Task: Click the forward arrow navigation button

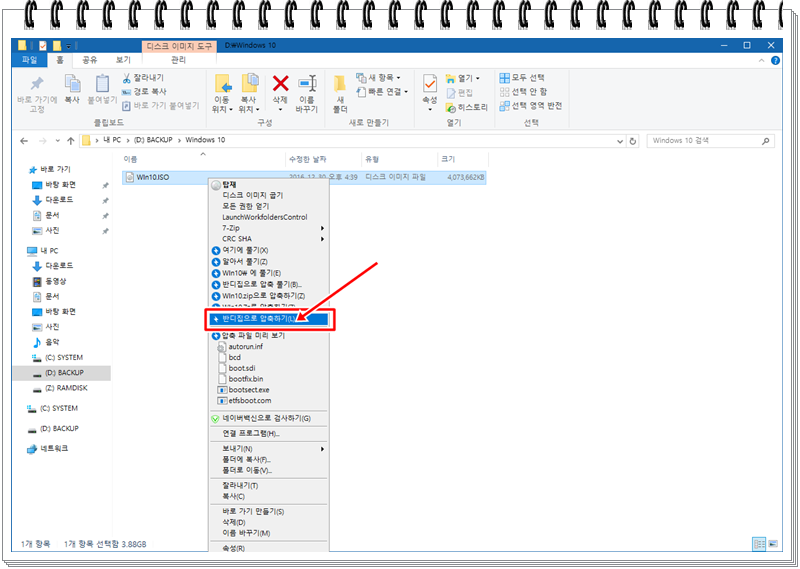Action: (x=42, y=141)
